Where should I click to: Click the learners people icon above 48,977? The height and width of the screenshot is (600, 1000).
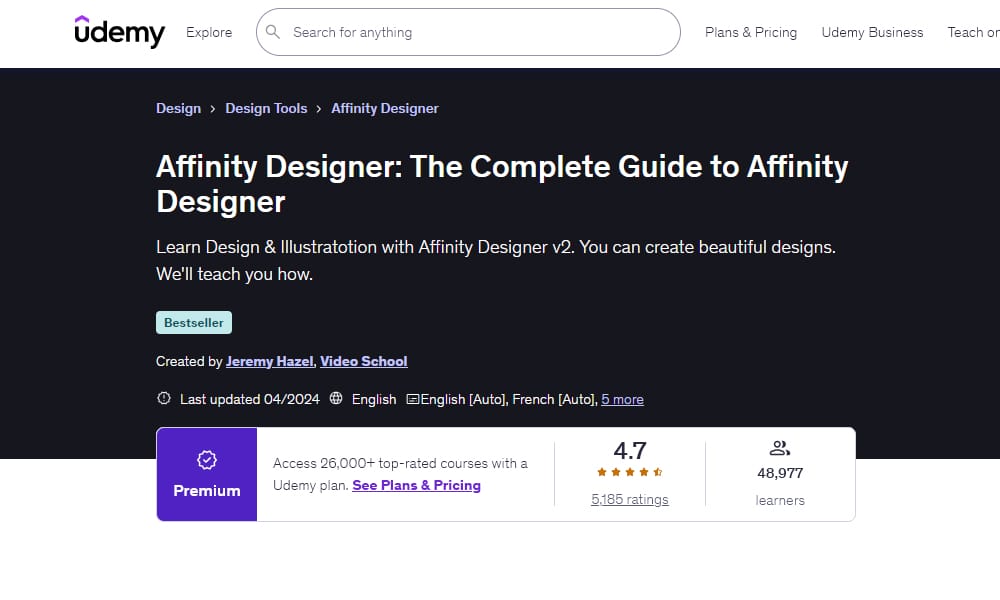[x=780, y=448]
